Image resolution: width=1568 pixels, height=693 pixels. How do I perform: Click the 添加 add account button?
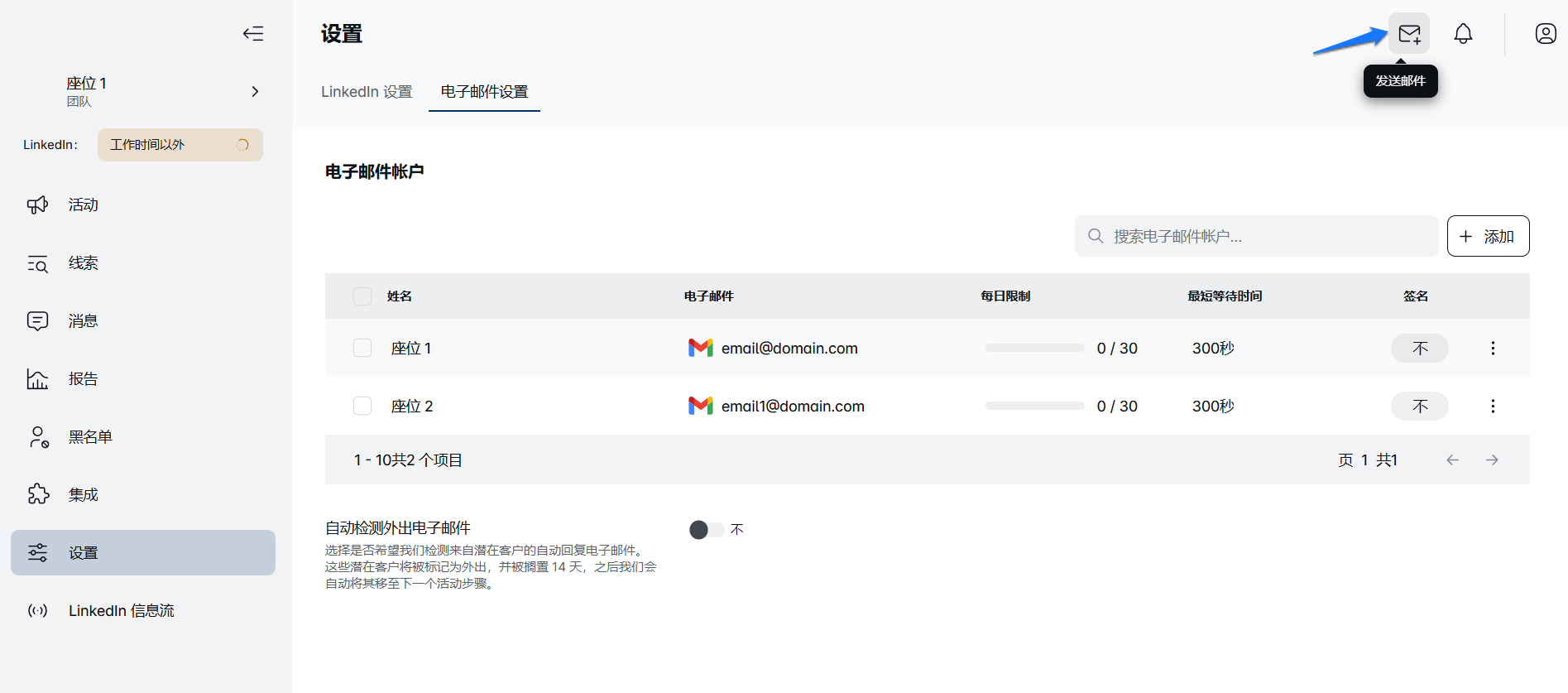click(x=1488, y=237)
